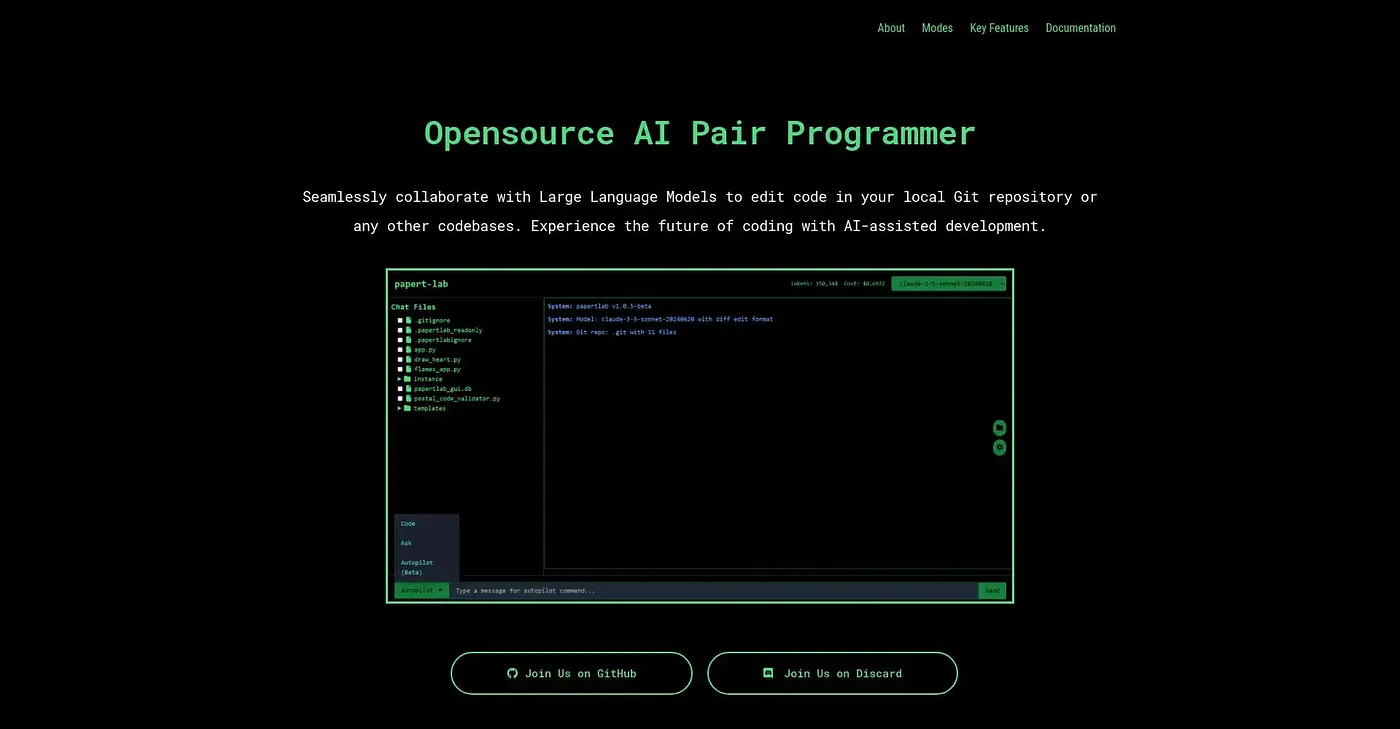This screenshot has height=729, width=1400.
Task: Click the file icon beside .gitignore
Action: [408, 320]
